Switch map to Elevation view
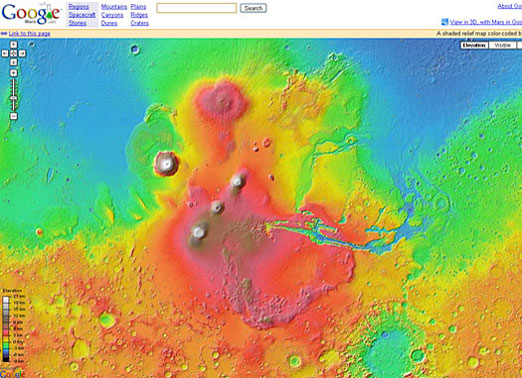522x378 pixels. 474,45
